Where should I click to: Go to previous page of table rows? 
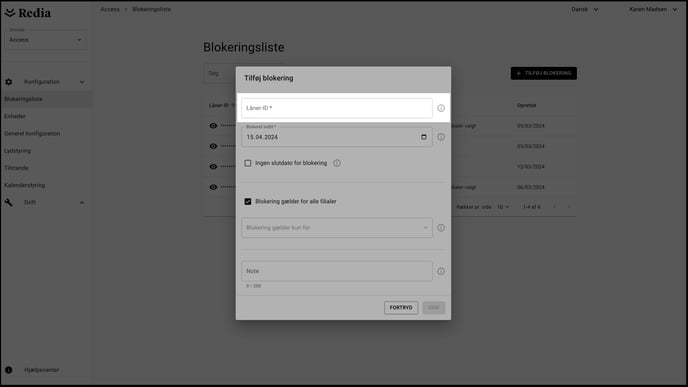[x=555, y=207]
